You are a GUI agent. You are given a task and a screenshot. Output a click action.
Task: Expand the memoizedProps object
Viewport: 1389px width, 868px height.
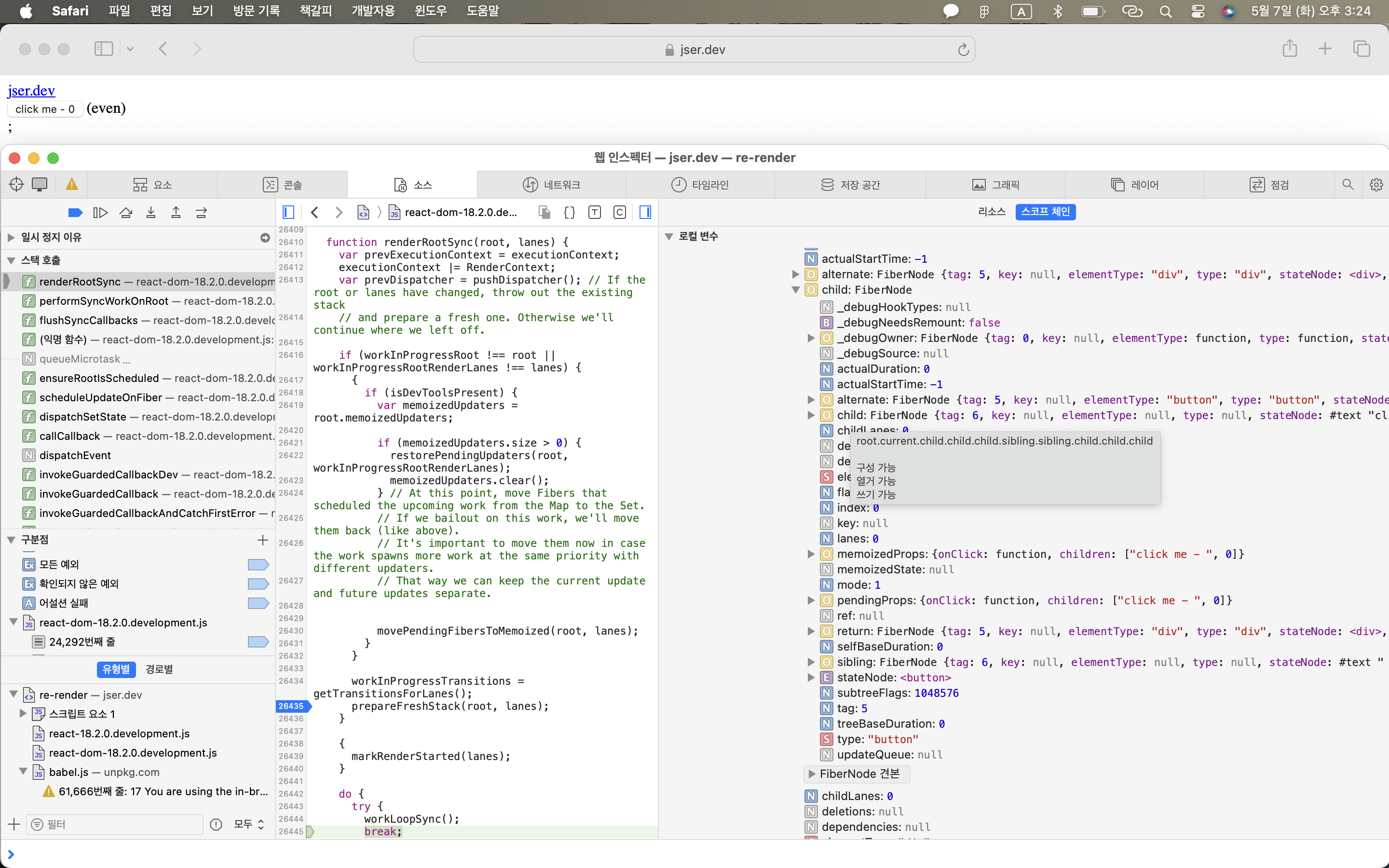click(x=812, y=553)
